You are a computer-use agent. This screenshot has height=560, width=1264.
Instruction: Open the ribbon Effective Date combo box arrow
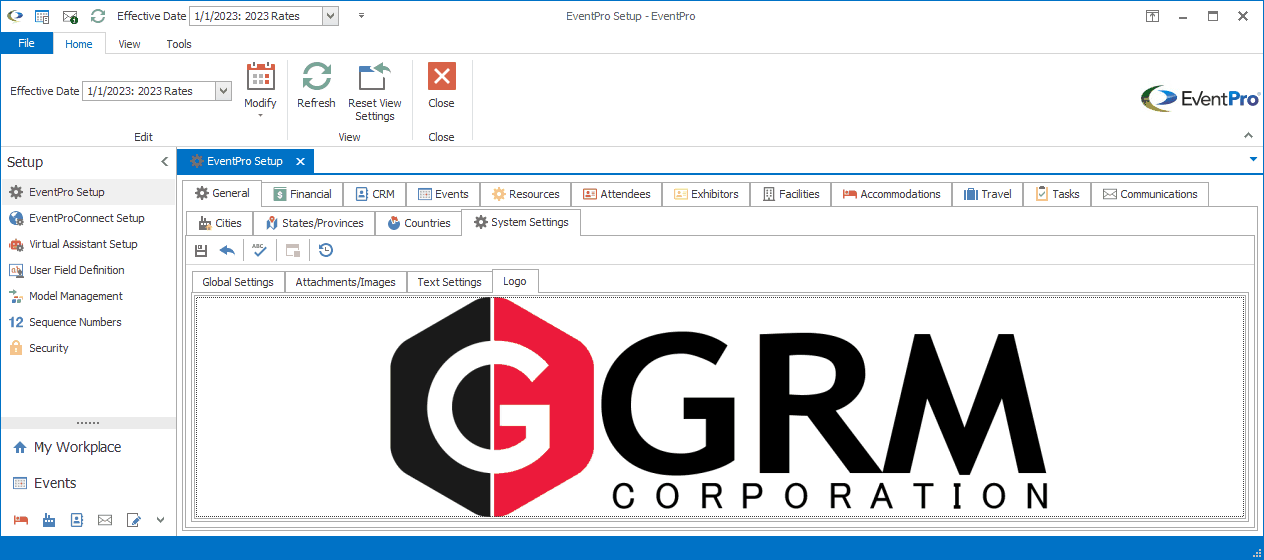point(224,91)
